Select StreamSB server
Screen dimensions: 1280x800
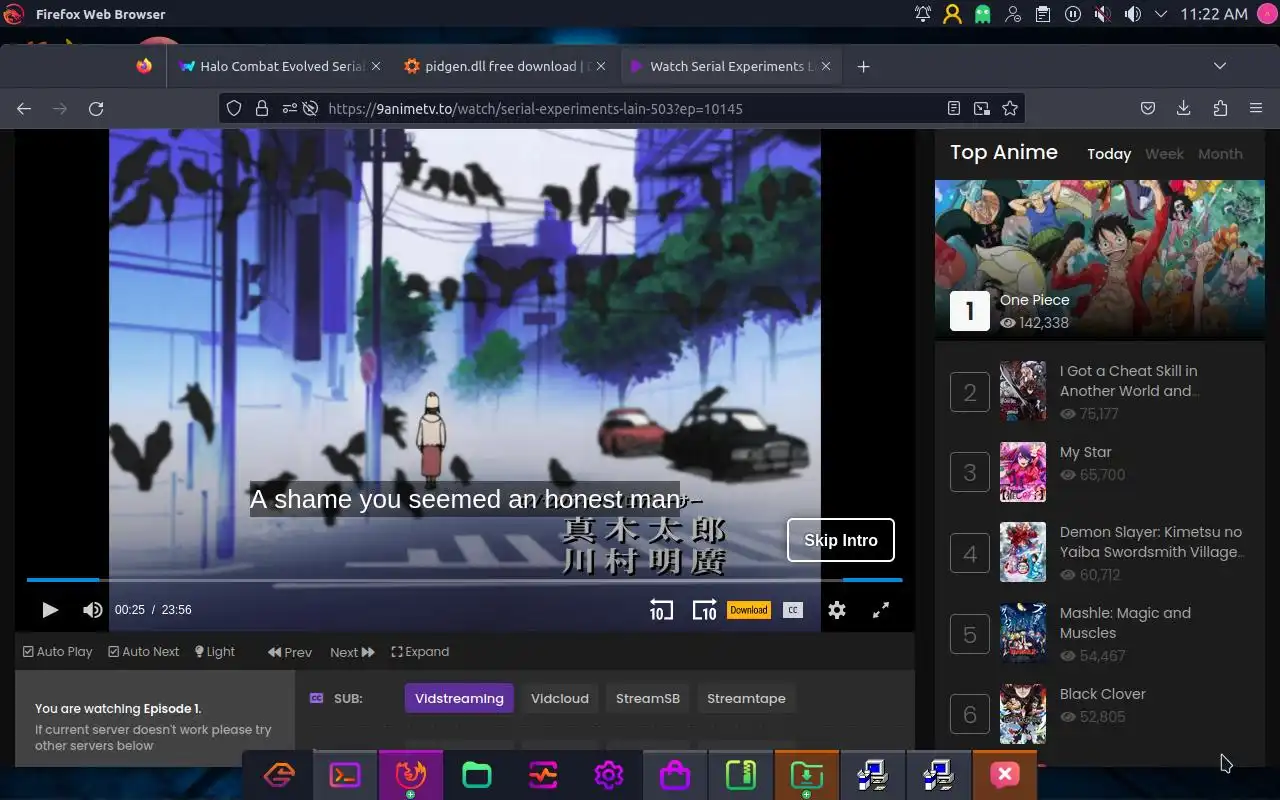[648, 698]
